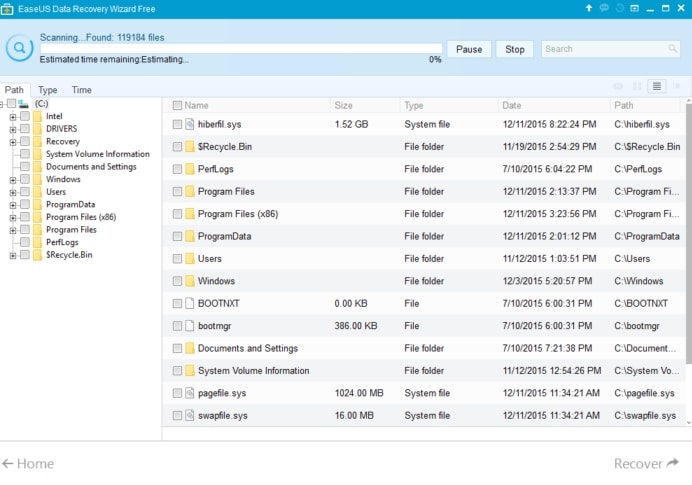Screen dimensions: 692x485
Task: Click the bootmgr blank file icon
Action: click(189, 326)
